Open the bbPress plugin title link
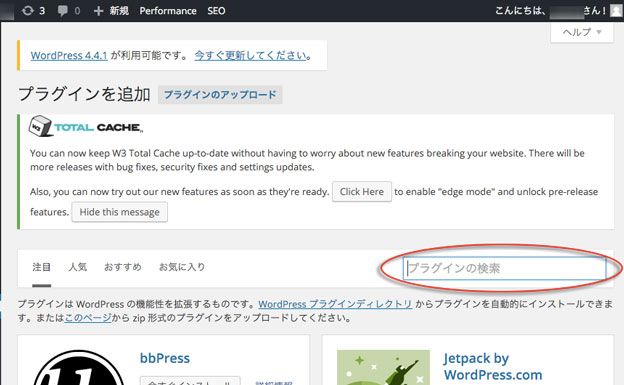This screenshot has height=385, width=624. (165, 358)
